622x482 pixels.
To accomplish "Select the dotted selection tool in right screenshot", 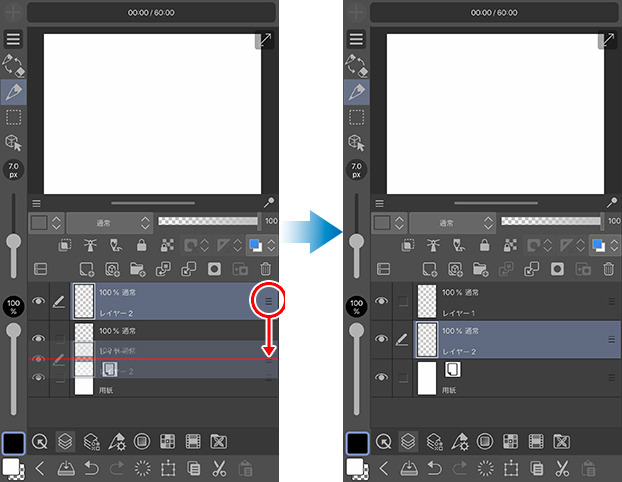I will point(357,117).
